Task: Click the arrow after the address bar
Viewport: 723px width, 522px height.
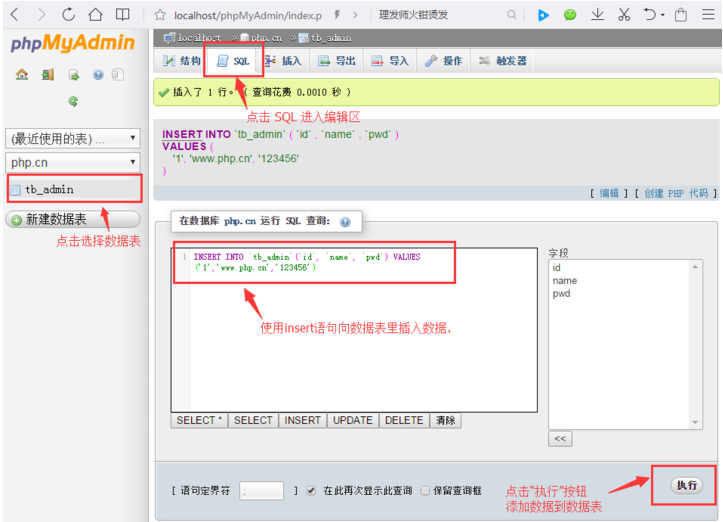Action: point(355,15)
